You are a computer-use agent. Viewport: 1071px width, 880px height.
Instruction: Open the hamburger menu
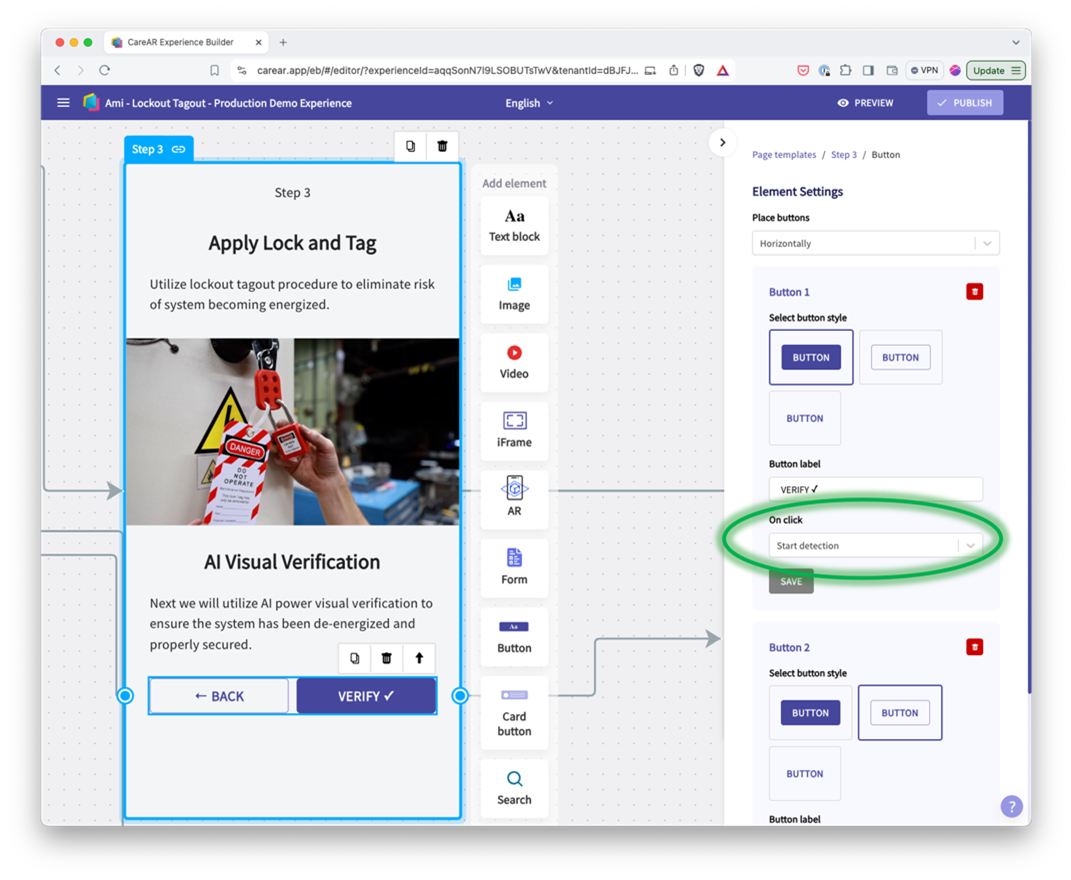(x=63, y=103)
